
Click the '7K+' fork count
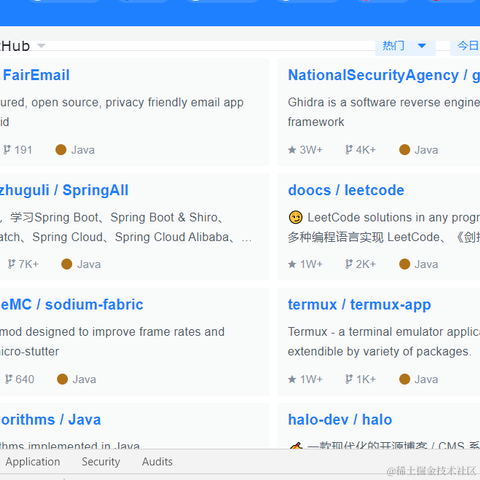[x=29, y=264]
